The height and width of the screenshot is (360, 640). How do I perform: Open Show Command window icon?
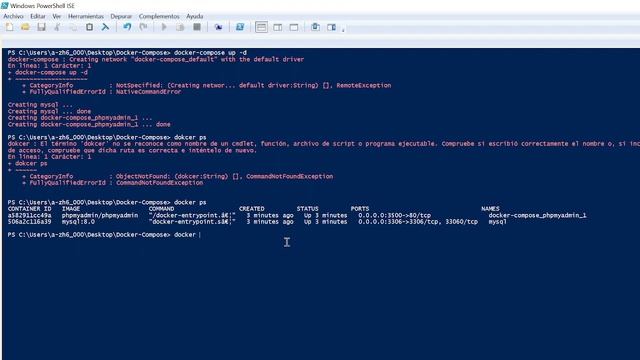click(x=315, y=27)
